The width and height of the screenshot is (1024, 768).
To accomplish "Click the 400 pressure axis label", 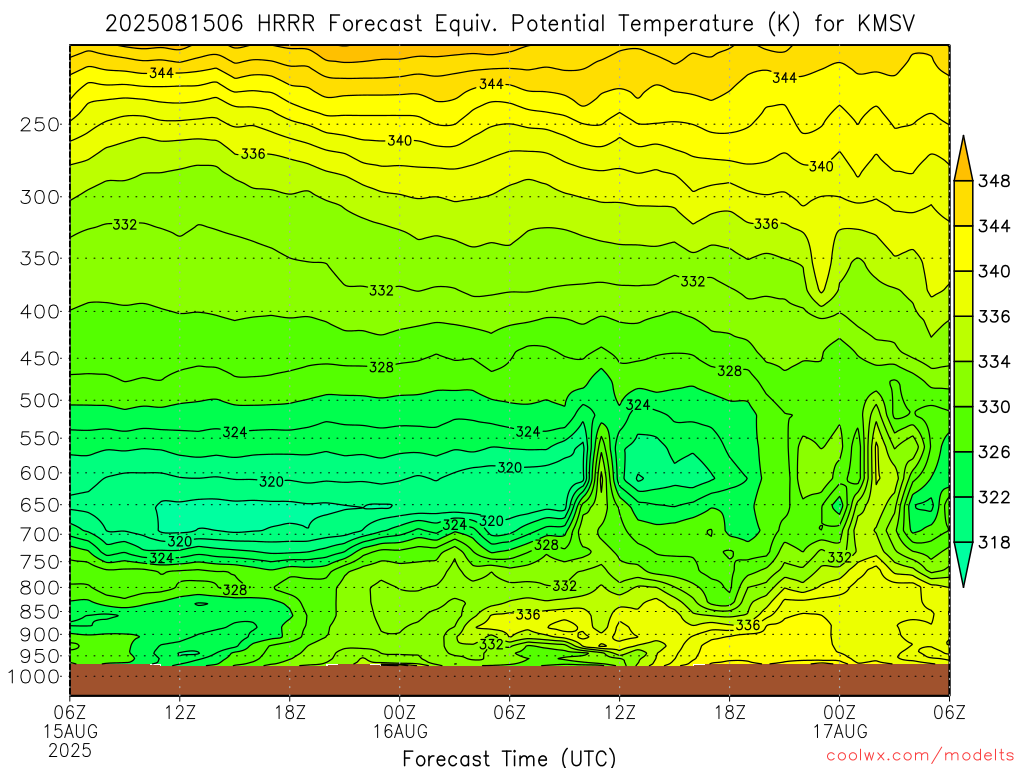I will point(40,312).
